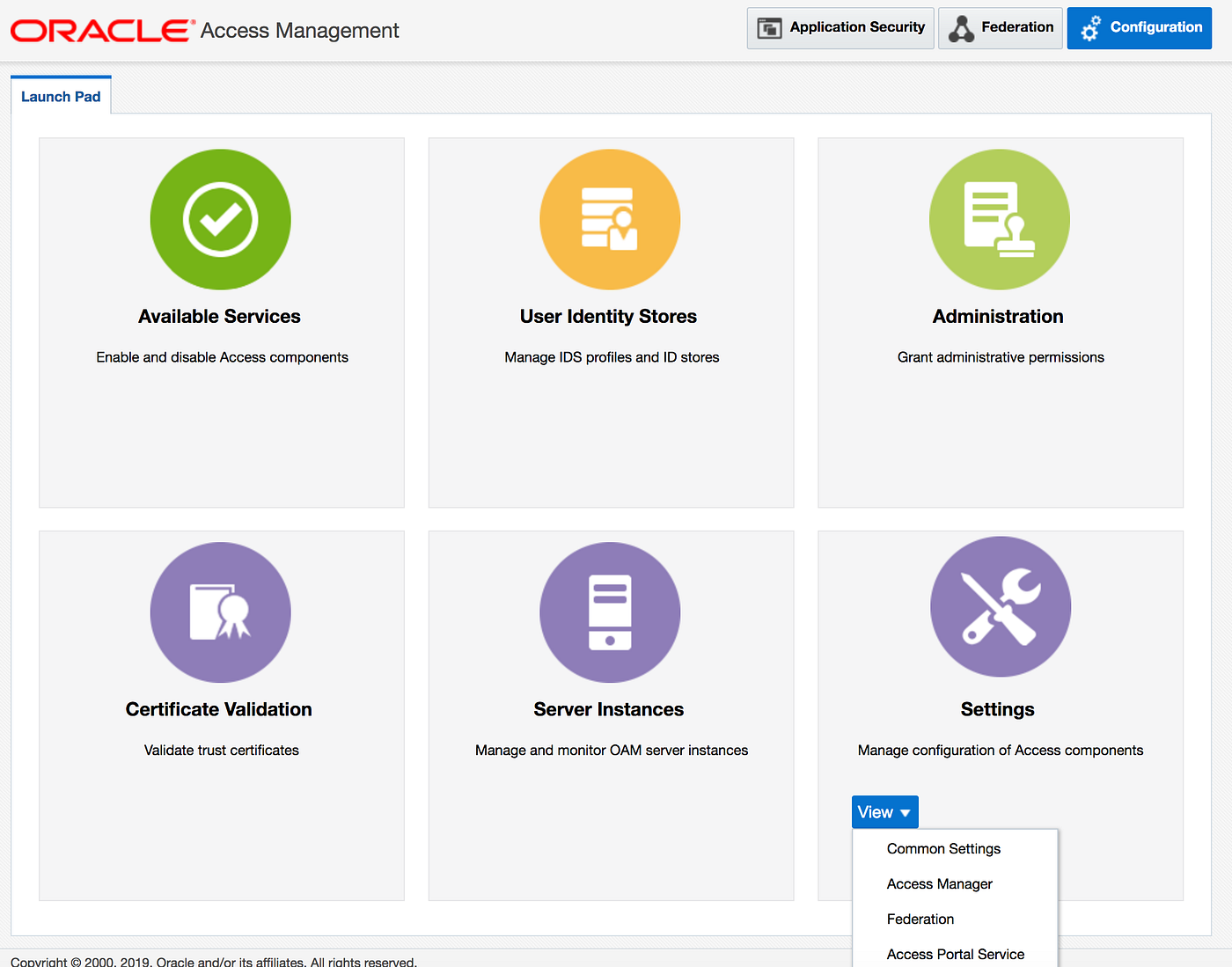Viewport: 1232px width, 967px height.
Task: Click the User Identity Stores title
Action: point(608,316)
